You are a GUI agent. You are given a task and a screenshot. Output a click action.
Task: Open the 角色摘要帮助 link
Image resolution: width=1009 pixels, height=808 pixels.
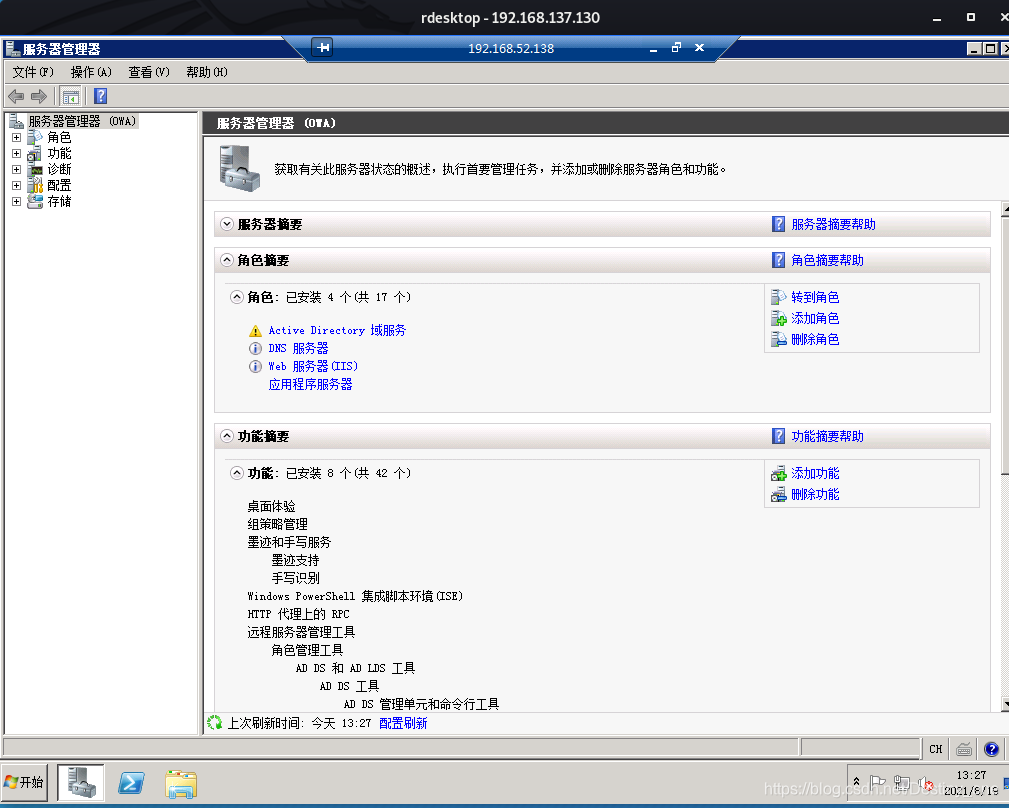pyautogui.click(x=828, y=261)
